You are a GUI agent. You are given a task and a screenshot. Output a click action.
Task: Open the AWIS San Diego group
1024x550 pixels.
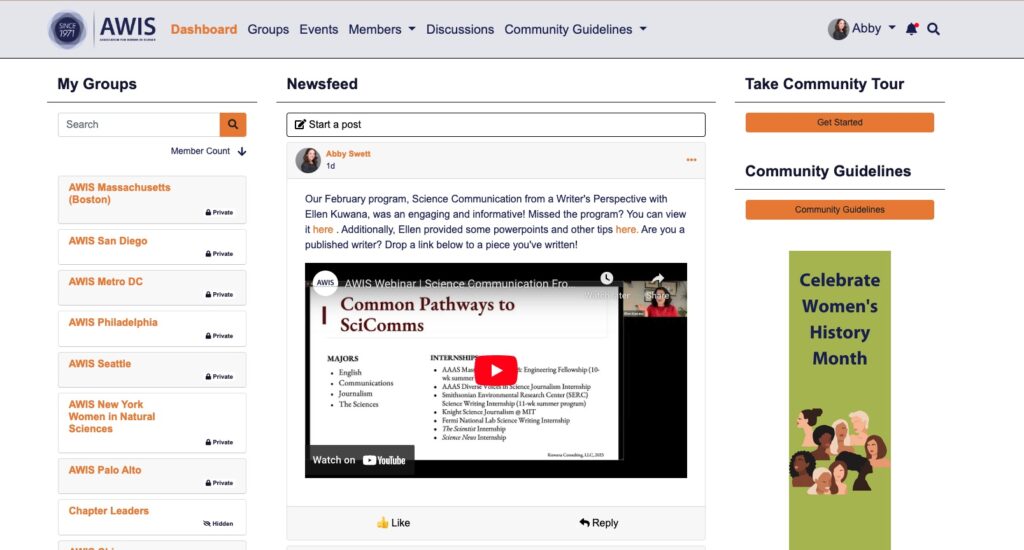tap(108, 241)
